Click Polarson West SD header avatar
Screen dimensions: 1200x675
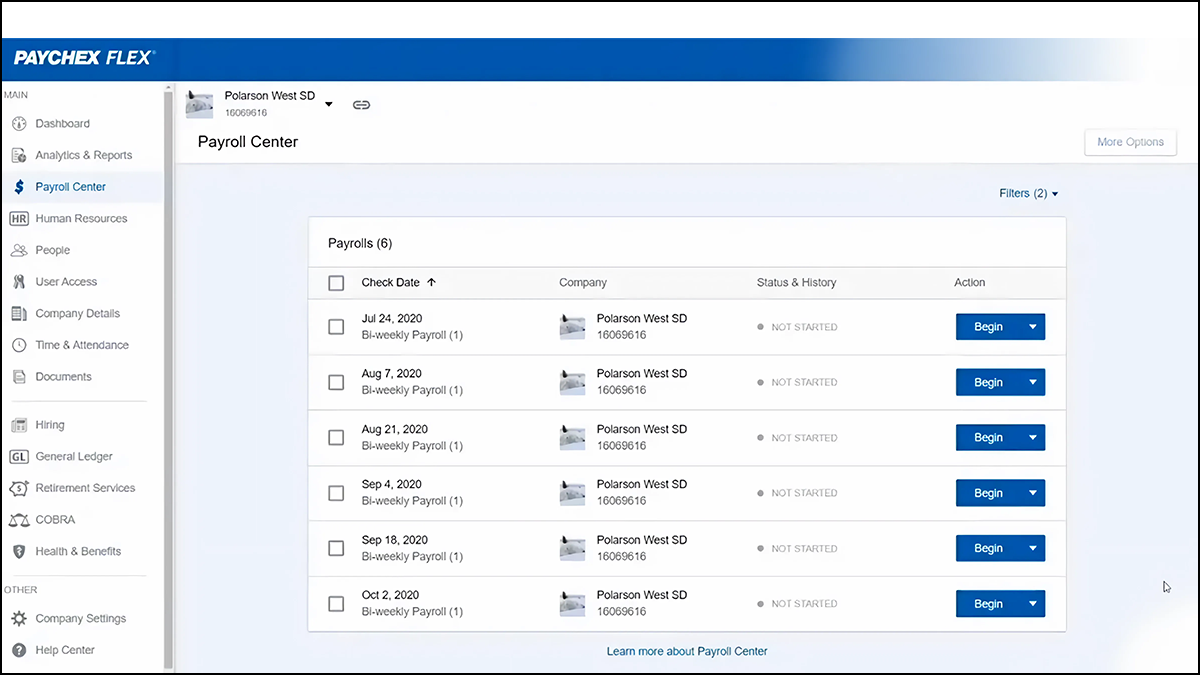(200, 104)
